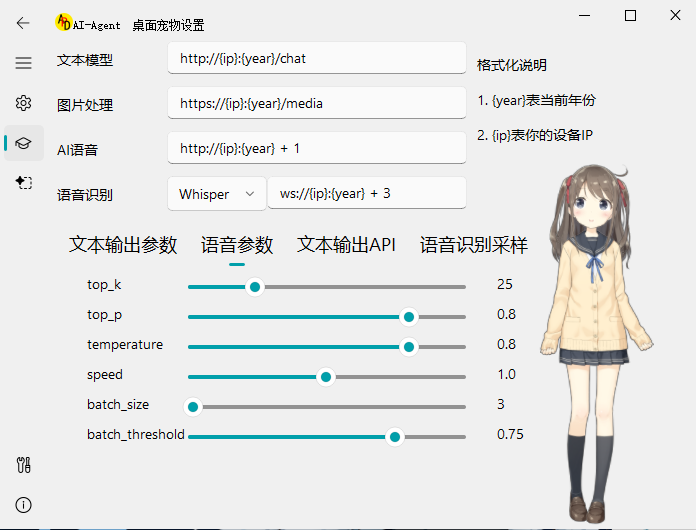Viewport: 696px width, 530px height.
Task: Go back with the arrow icon
Action: pyautogui.click(x=23, y=23)
